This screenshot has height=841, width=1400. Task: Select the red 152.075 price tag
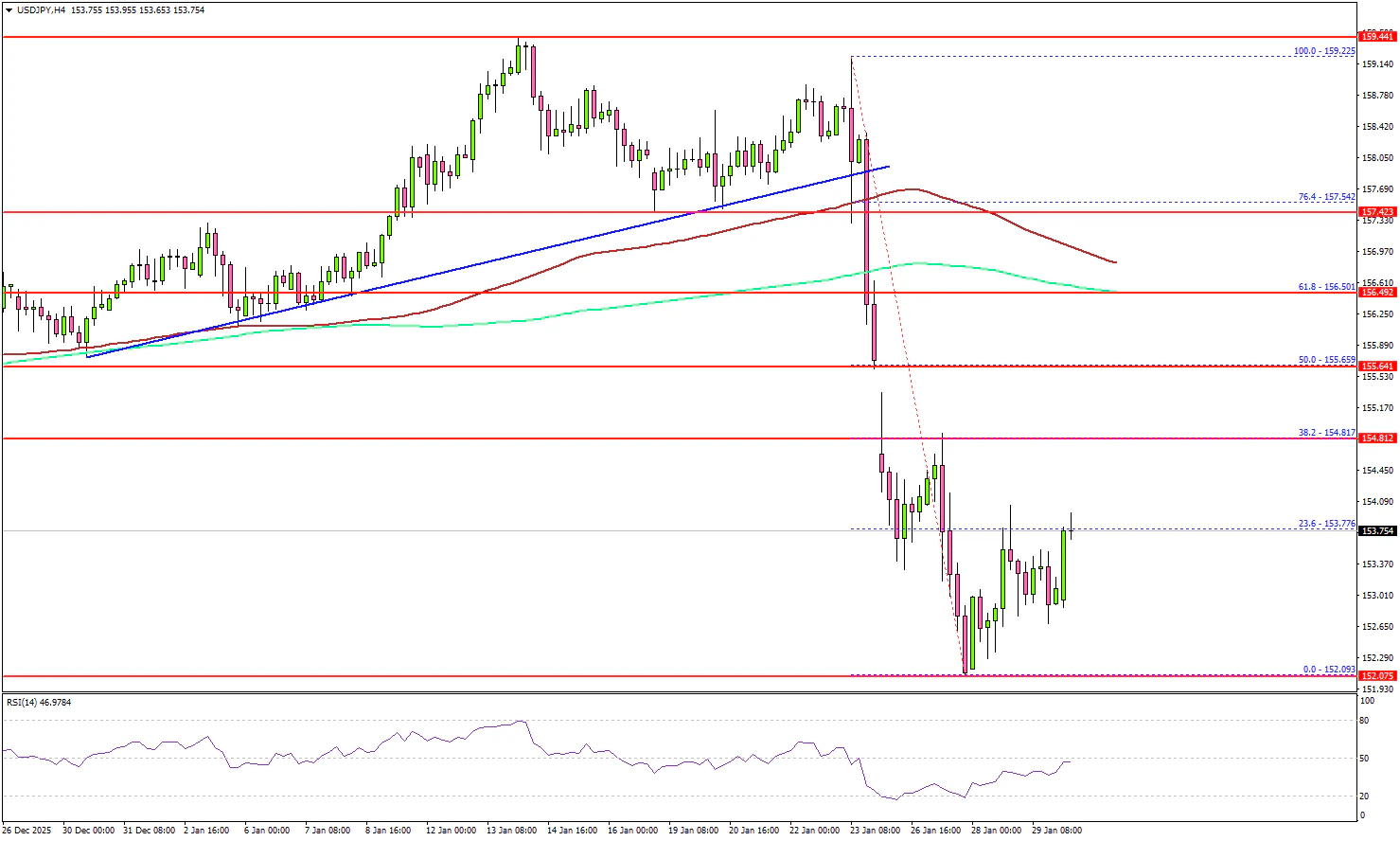tap(1377, 676)
